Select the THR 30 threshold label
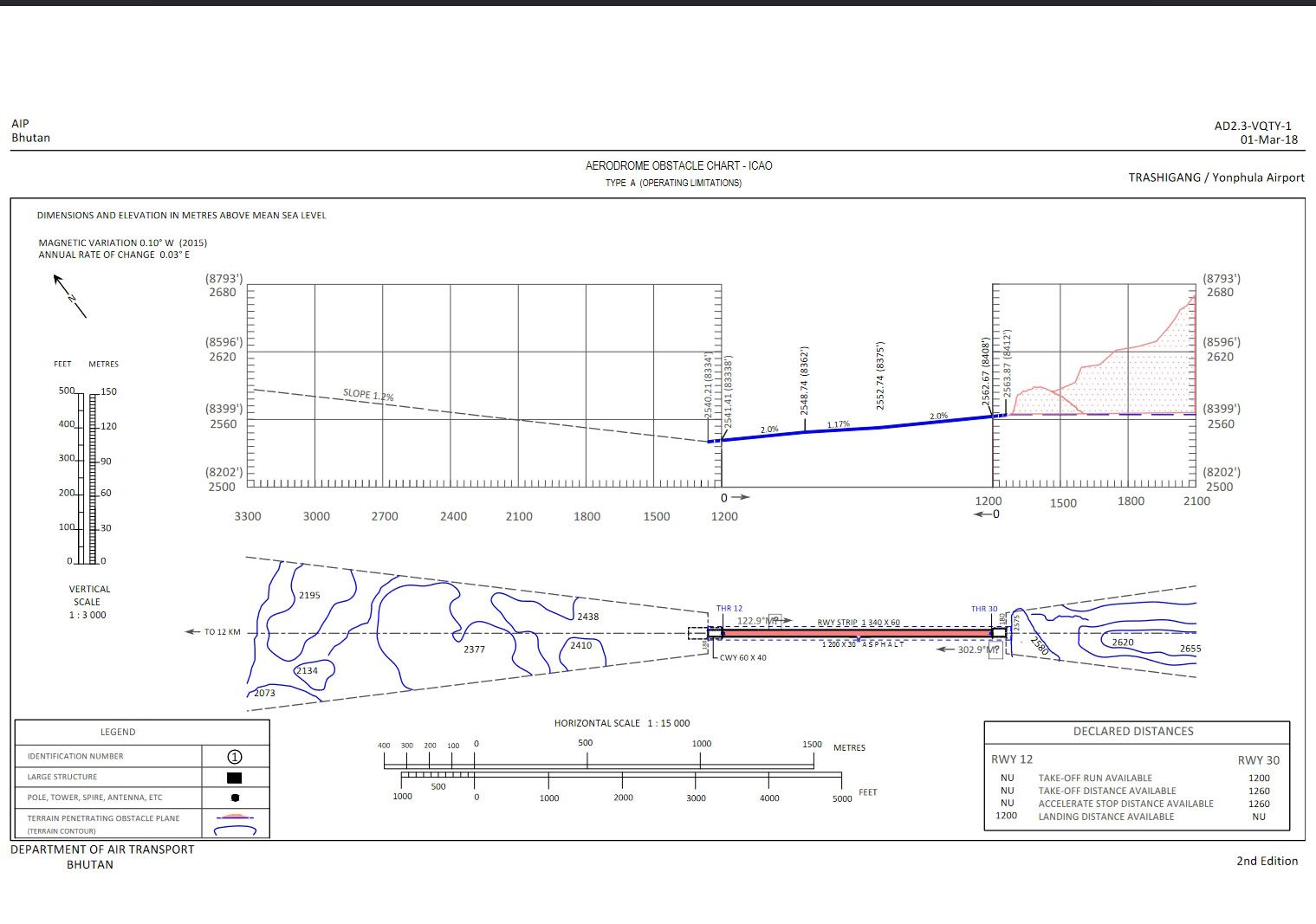1316x924 pixels. pos(983,609)
